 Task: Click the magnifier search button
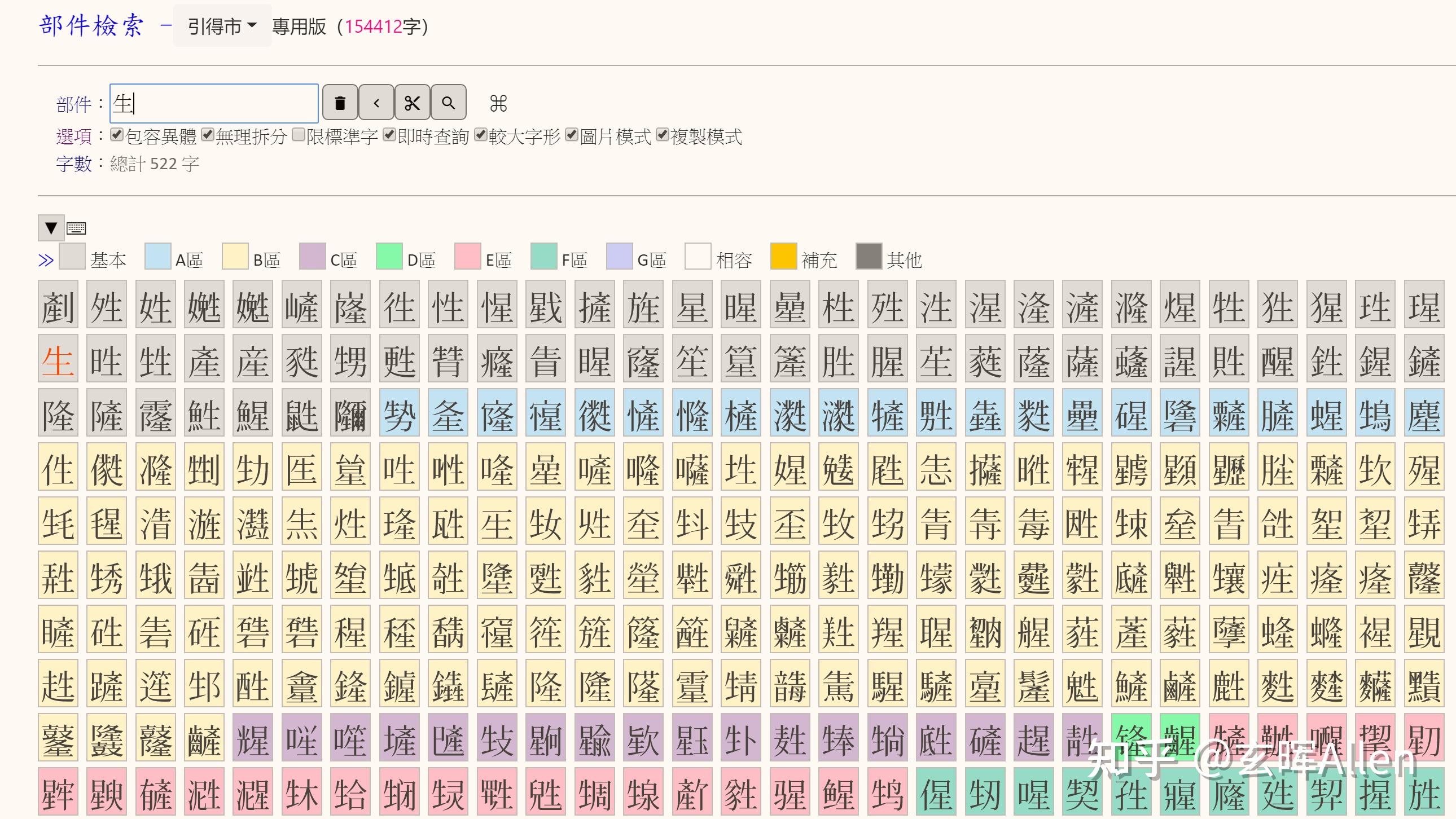449,102
